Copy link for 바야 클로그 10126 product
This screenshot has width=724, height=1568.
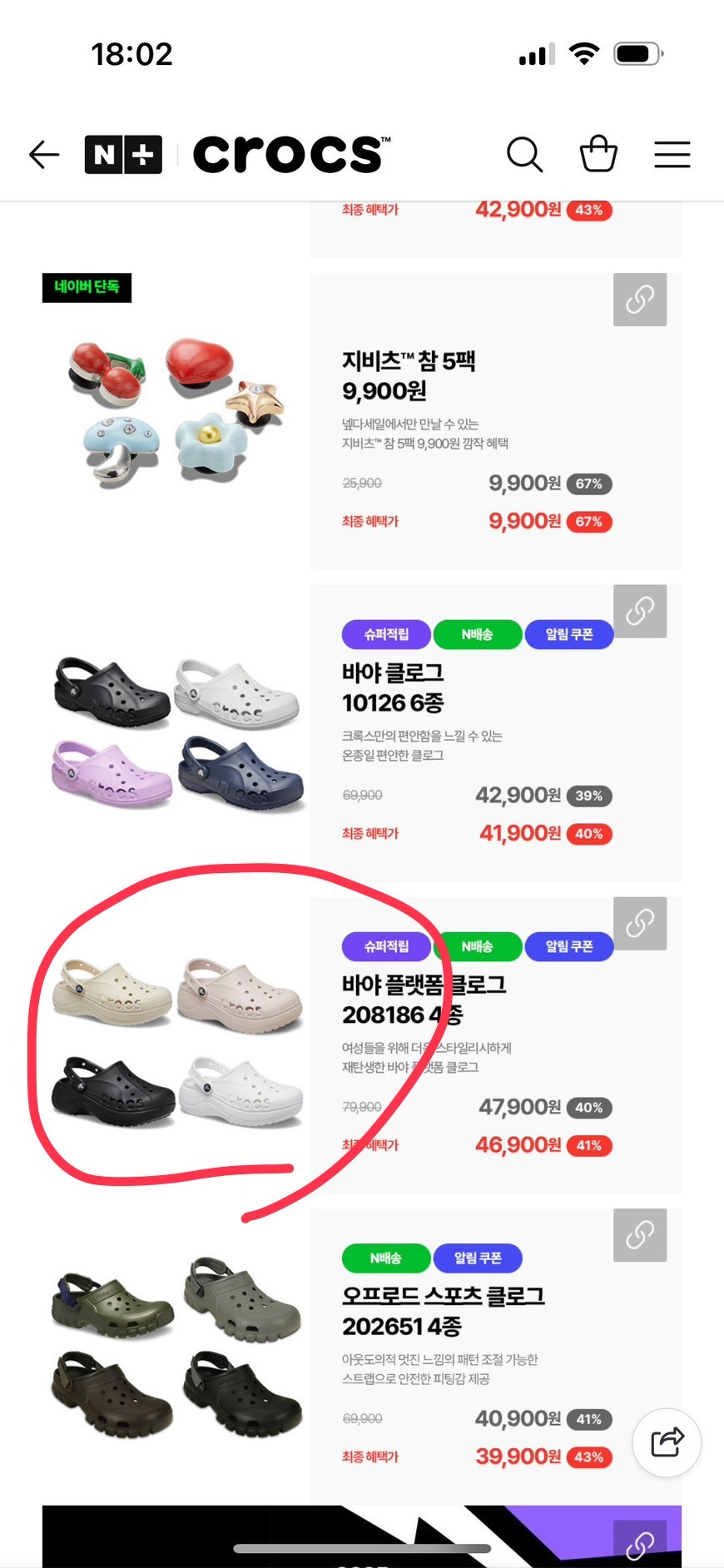click(x=640, y=611)
